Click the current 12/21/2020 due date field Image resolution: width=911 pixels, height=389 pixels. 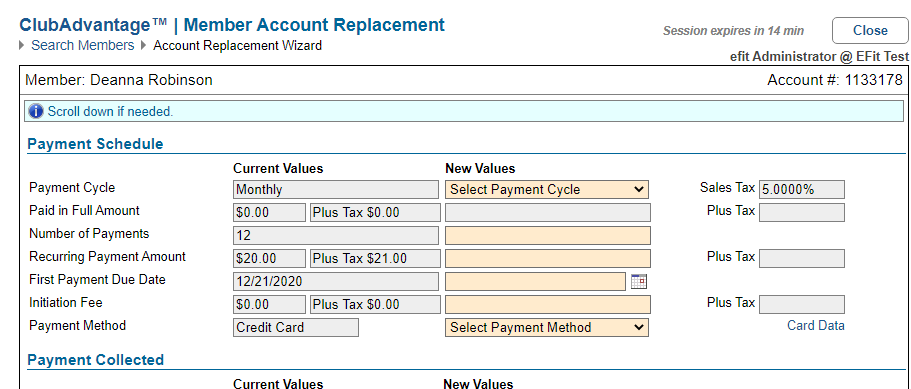click(x=336, y=282)
